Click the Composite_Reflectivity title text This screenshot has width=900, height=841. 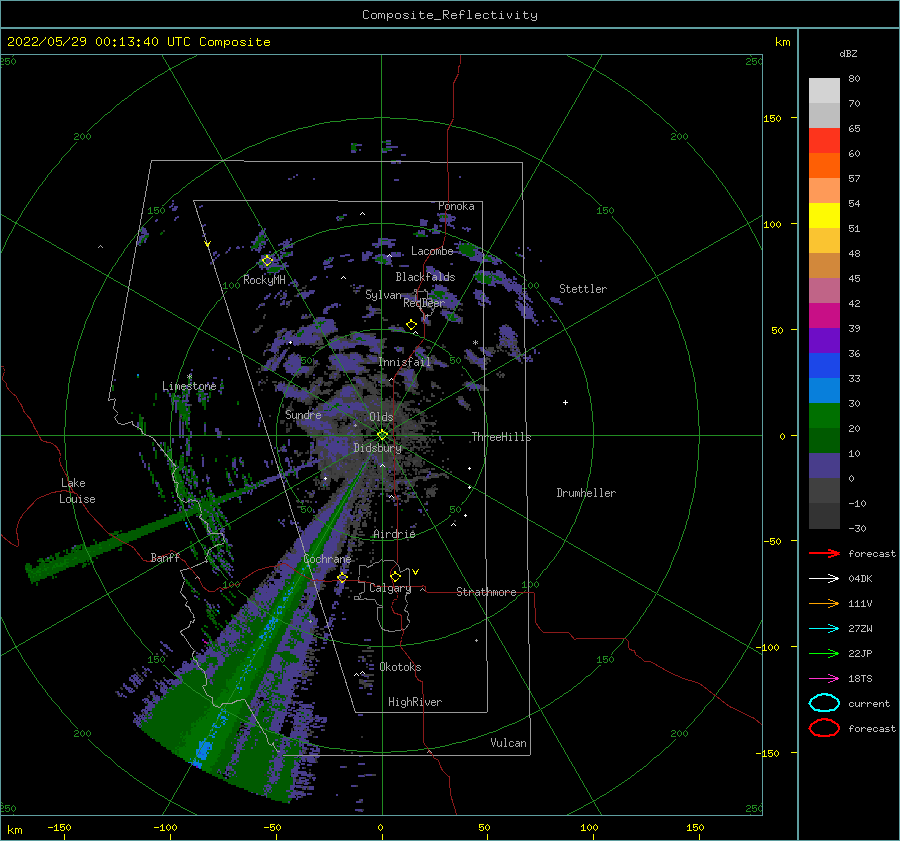(449, 15)
